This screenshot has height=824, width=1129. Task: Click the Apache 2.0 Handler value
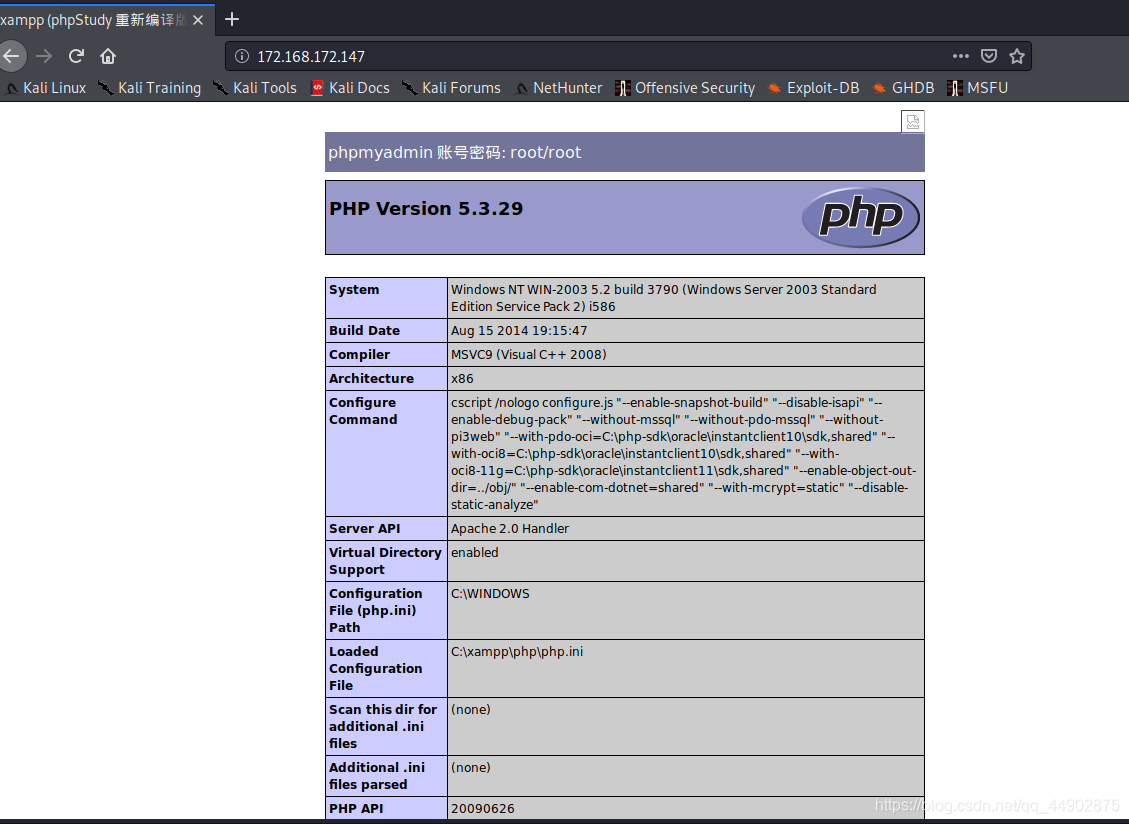coord(510,529)
